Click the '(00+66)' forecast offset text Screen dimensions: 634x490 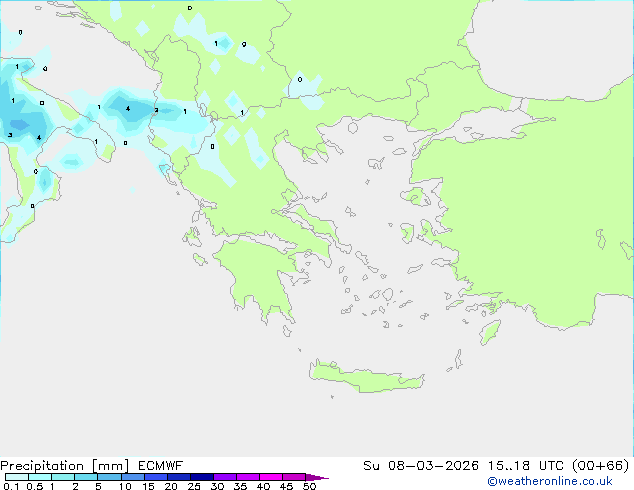(601, 466)
